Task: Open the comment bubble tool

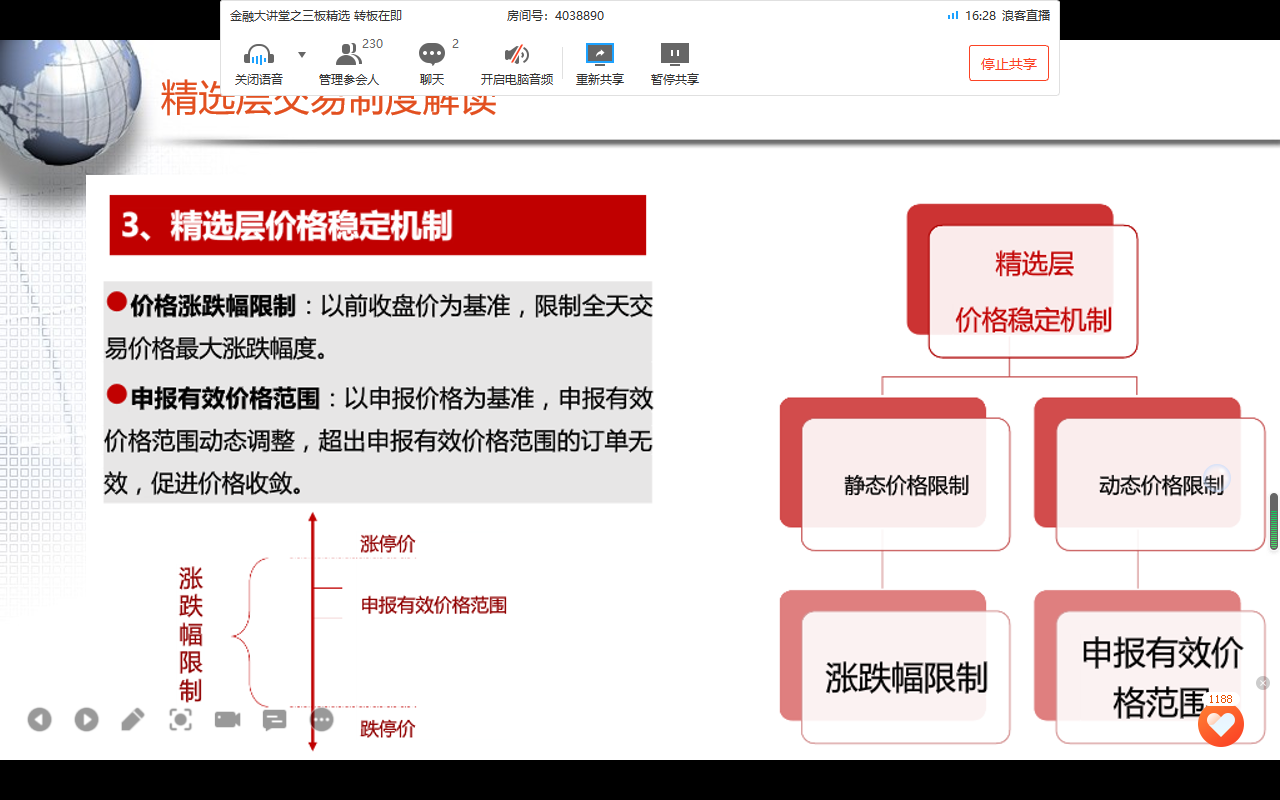Action: click(273, 719)
